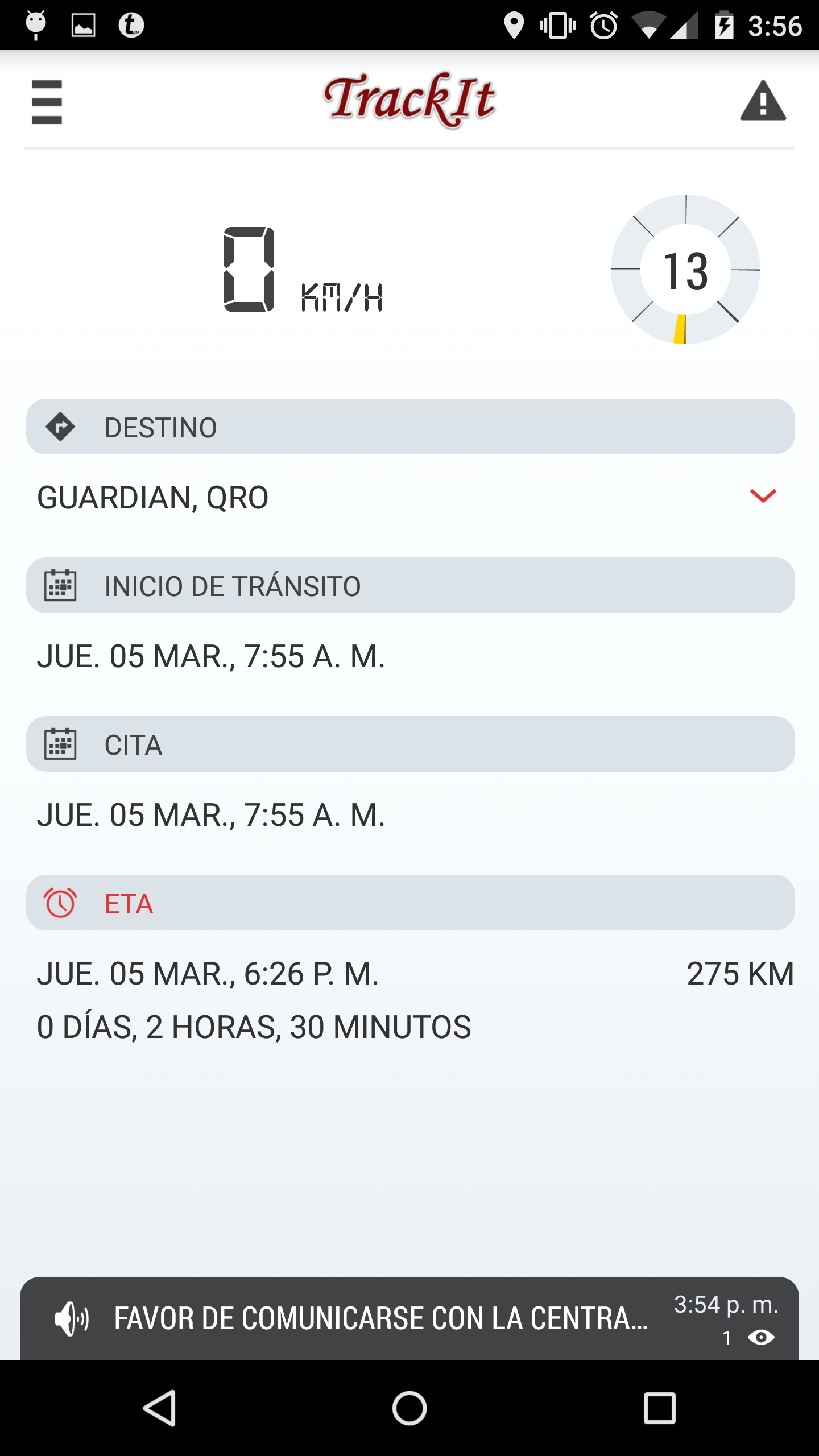Open the GUARDIAN, QRO destination selector
This screenshot has width=819, height=1456.
click(152, 498)
